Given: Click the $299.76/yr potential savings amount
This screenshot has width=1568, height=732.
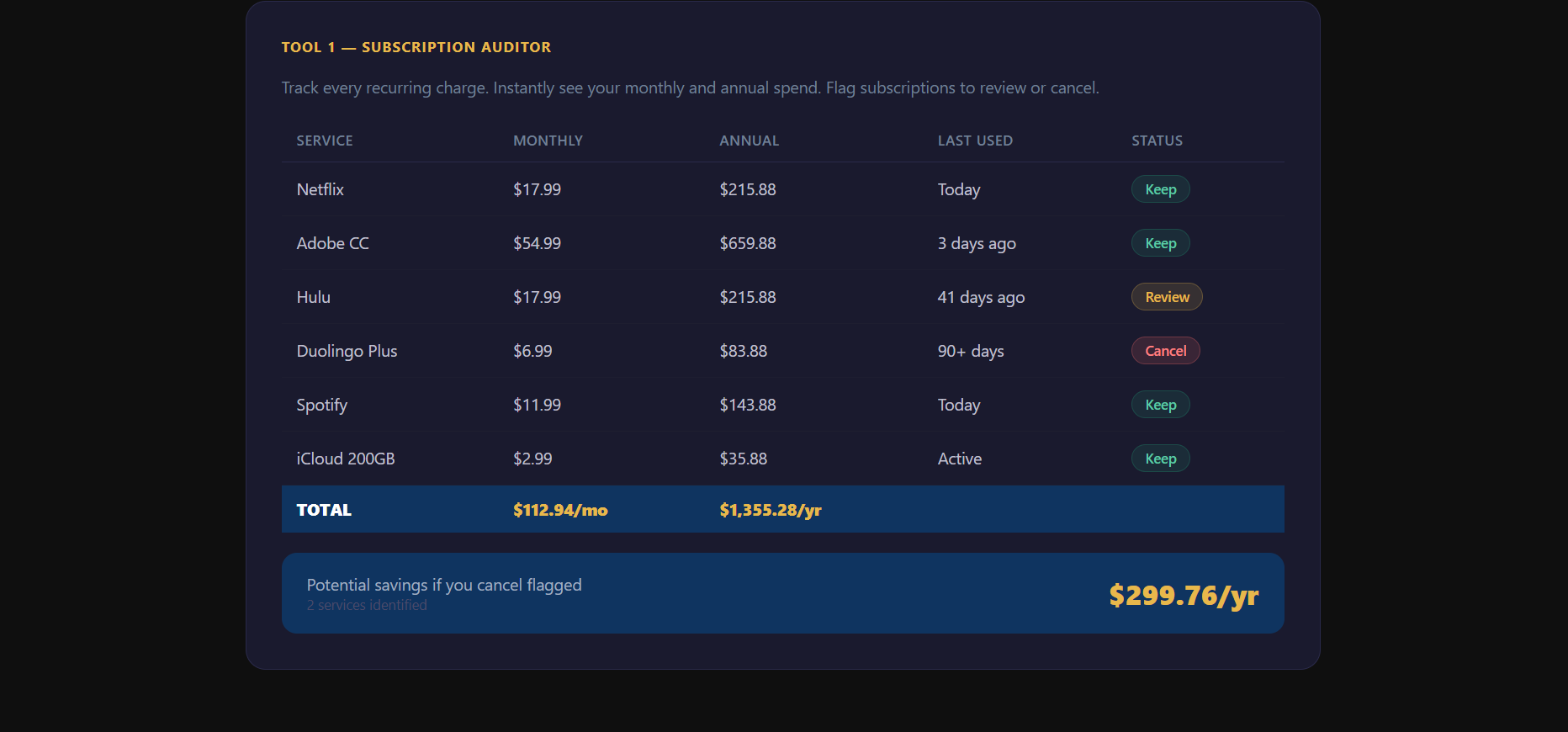Looking at the screenshot, I should coord(1184,595).
